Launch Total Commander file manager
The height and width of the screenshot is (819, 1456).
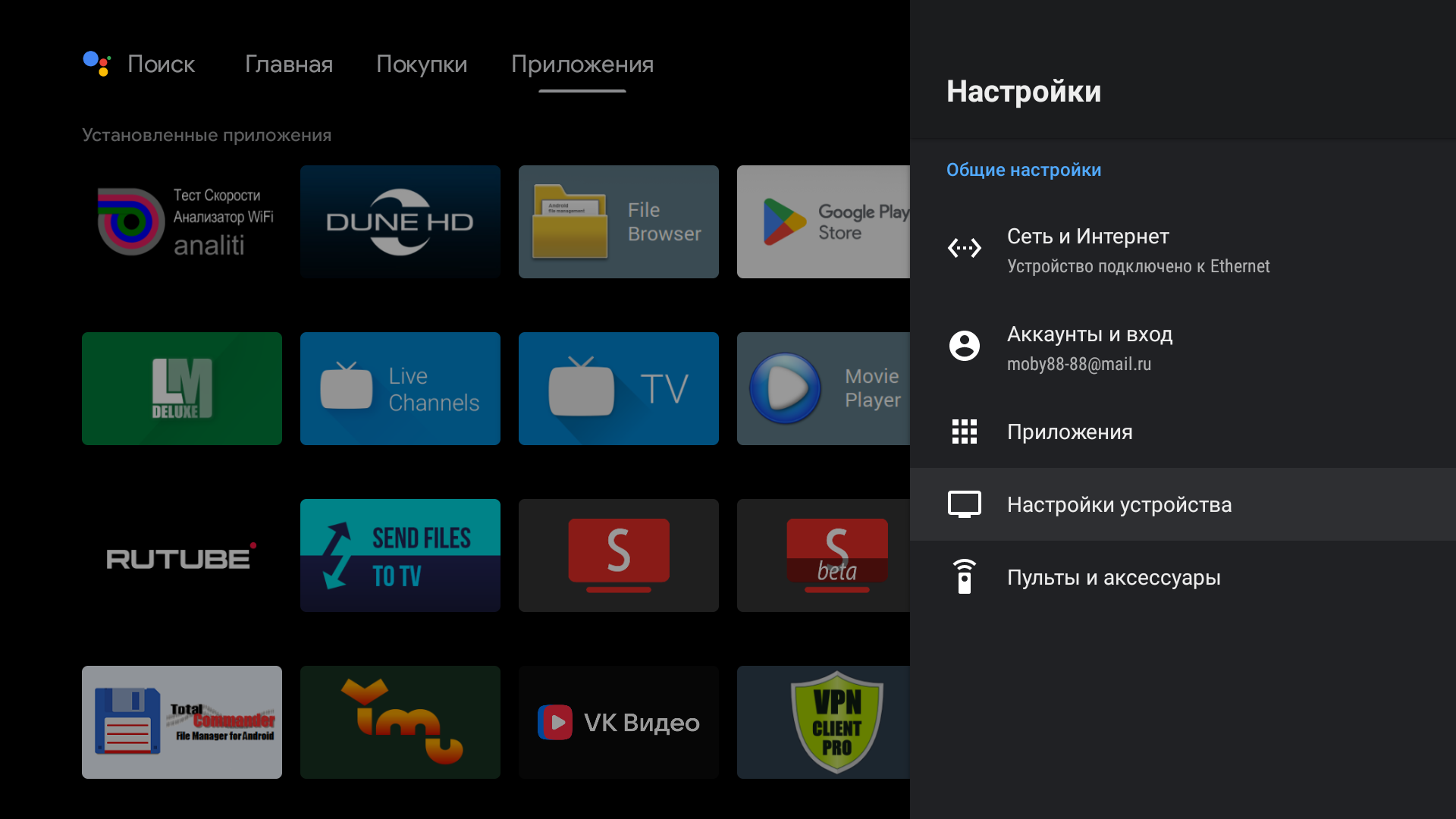[181, 722]
